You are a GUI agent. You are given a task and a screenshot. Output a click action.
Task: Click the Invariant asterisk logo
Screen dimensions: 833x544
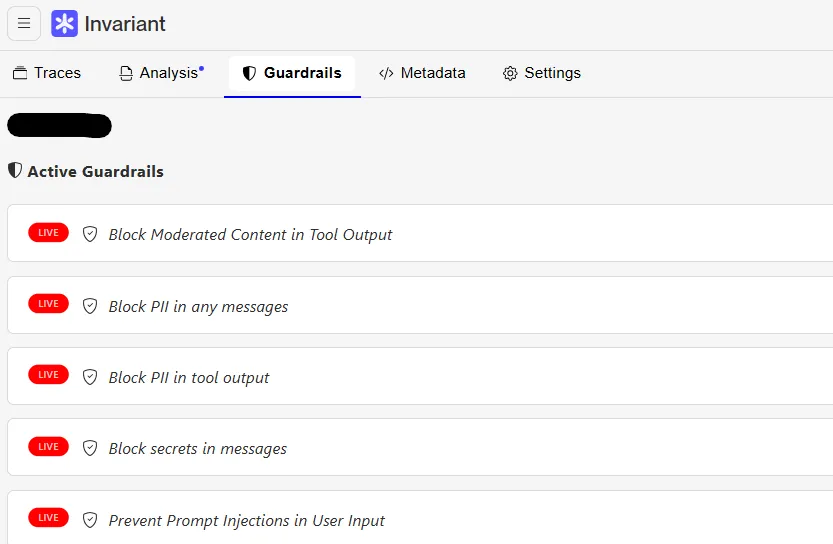point(65,24)
